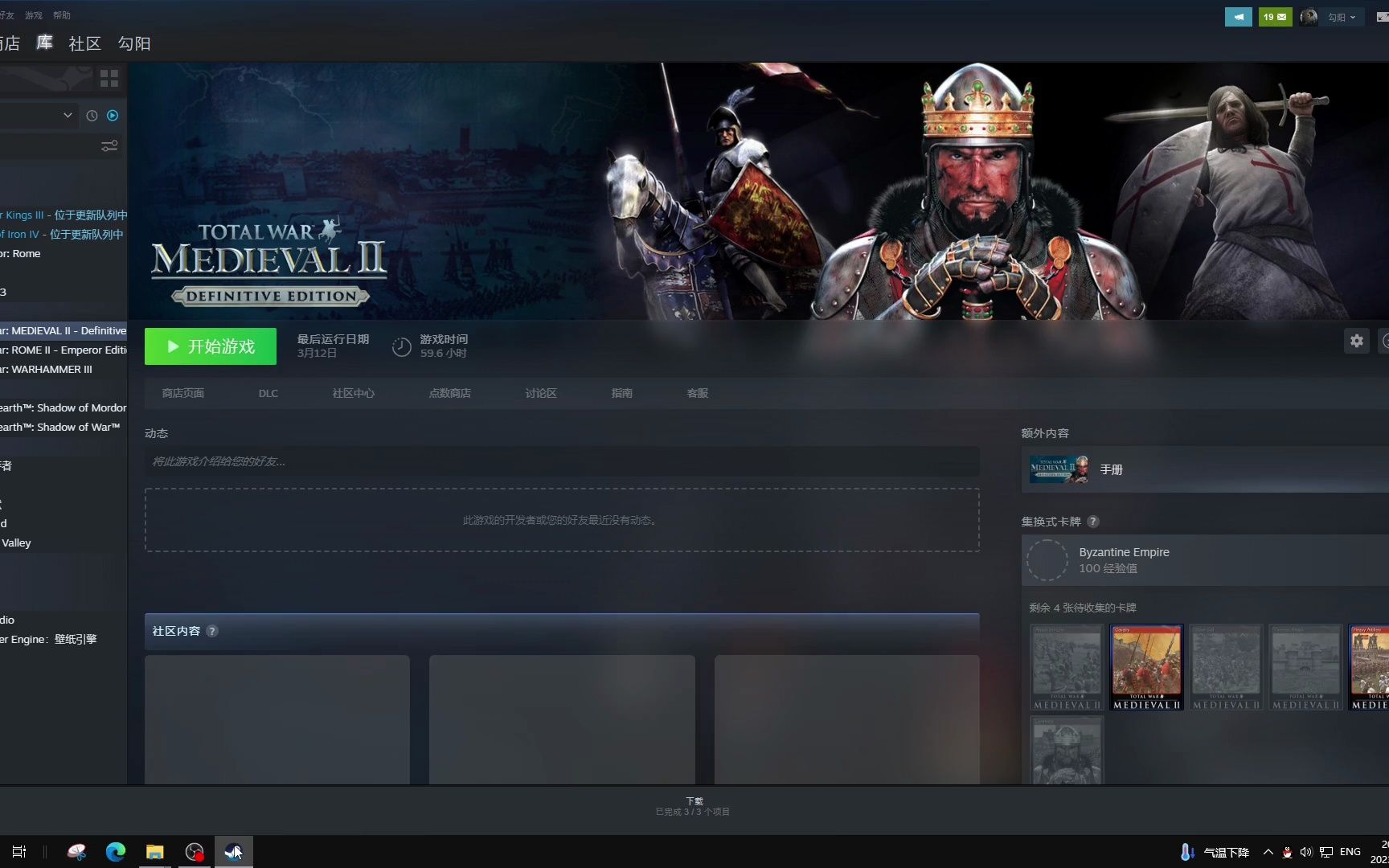Screen dimensions: 1389x868
Task: Select Shadow of Mordor in library list
Action: pyautogui.click(x=64, y=408)
